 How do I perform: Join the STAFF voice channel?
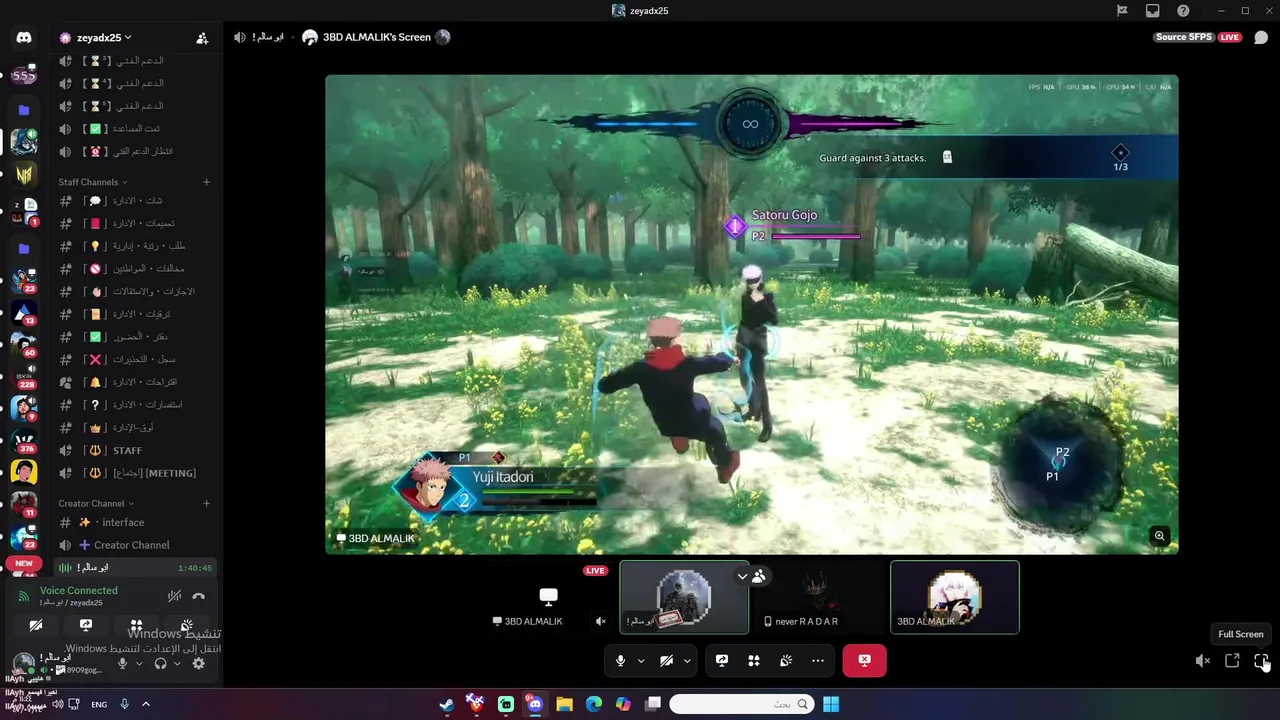coord(137,450)
